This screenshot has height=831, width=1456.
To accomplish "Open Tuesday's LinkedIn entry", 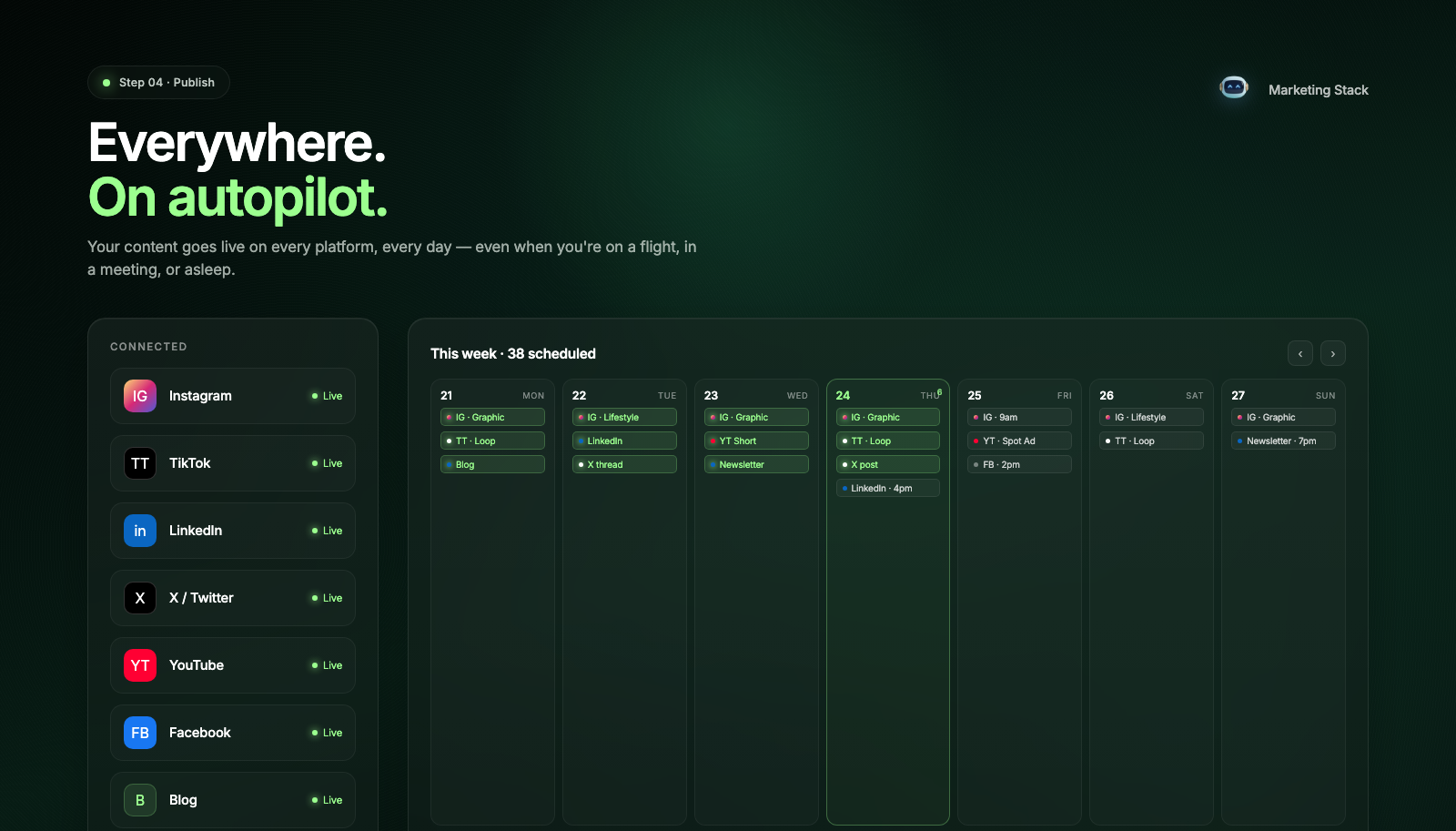I will tap(624, 441).
